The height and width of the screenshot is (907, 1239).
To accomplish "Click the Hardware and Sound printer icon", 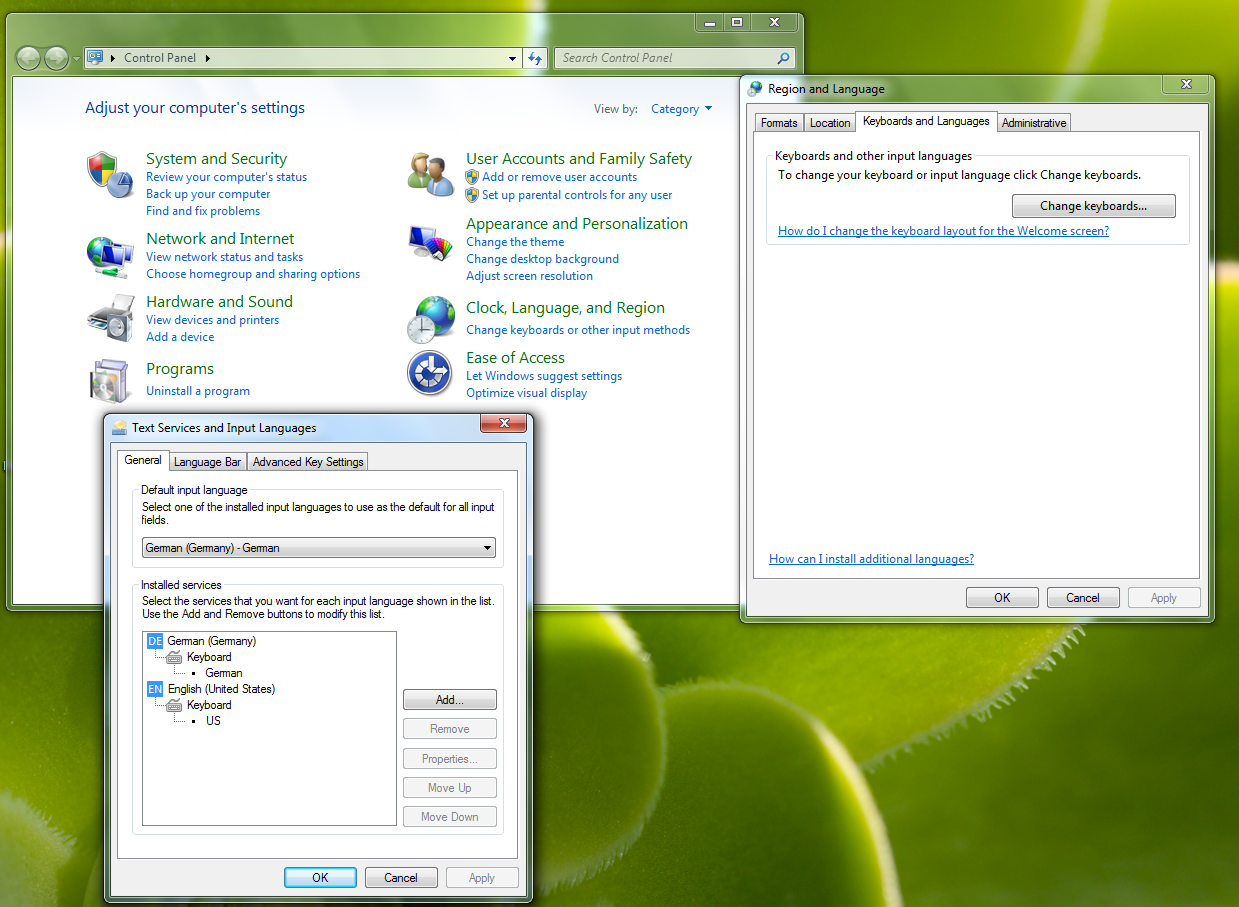I will [x=110, y=318].
